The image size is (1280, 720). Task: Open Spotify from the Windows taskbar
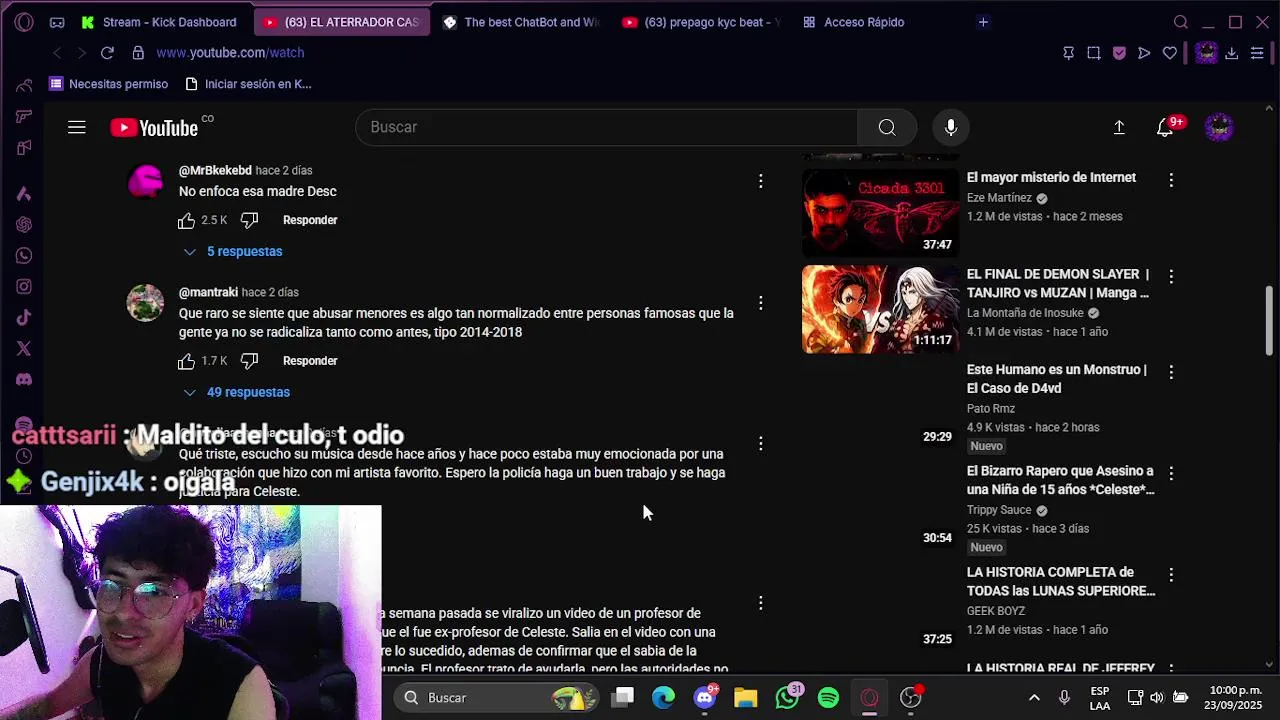pyautogui.click(x=828, y=697)
